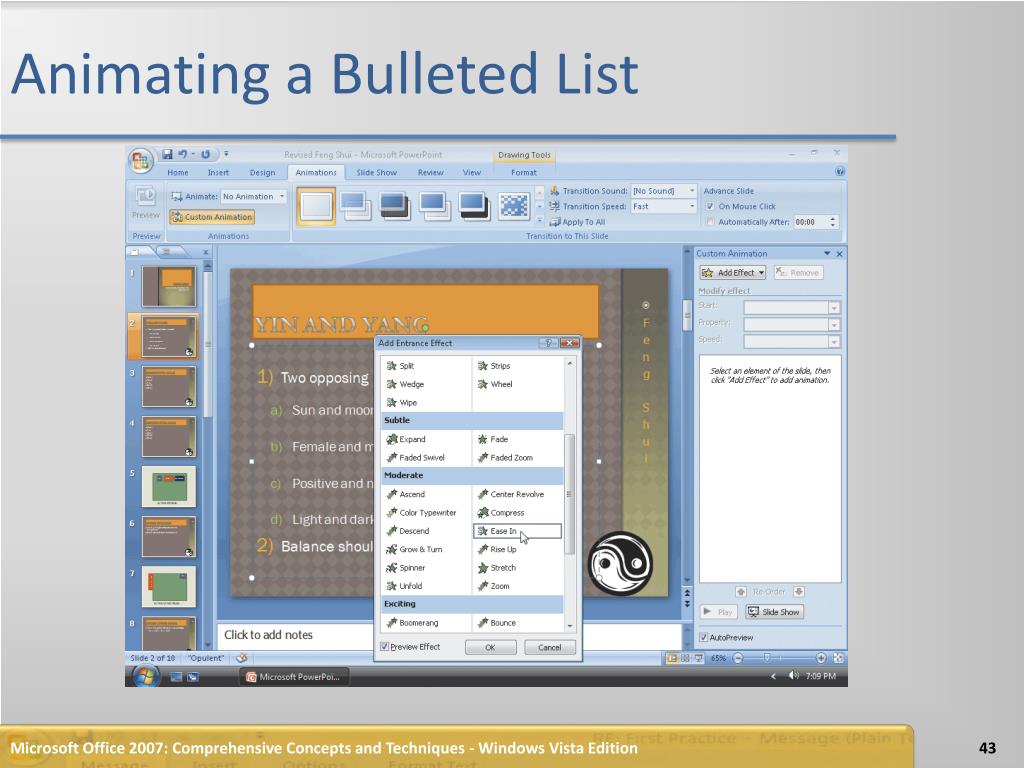
Task: Open the Insert ribbon tab
Action: point(218,172)
